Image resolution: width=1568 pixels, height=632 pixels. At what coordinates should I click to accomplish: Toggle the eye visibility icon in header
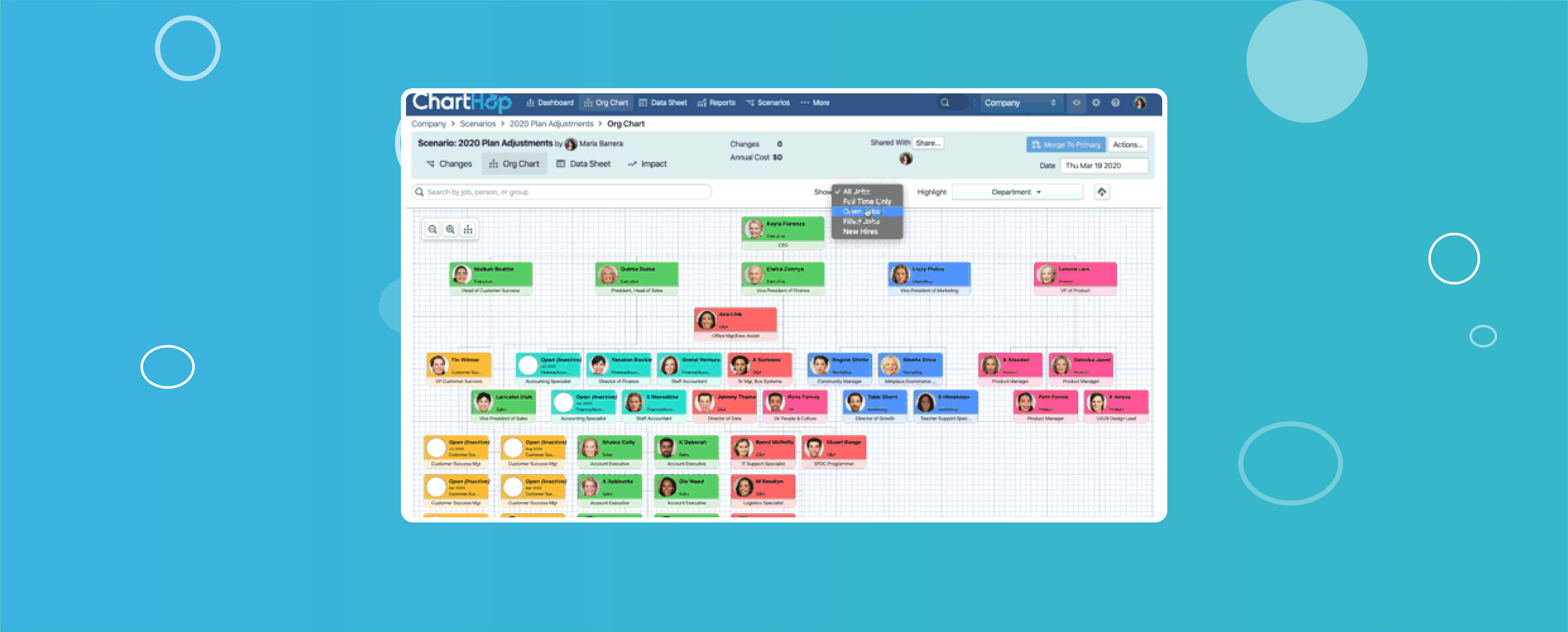1076,103
